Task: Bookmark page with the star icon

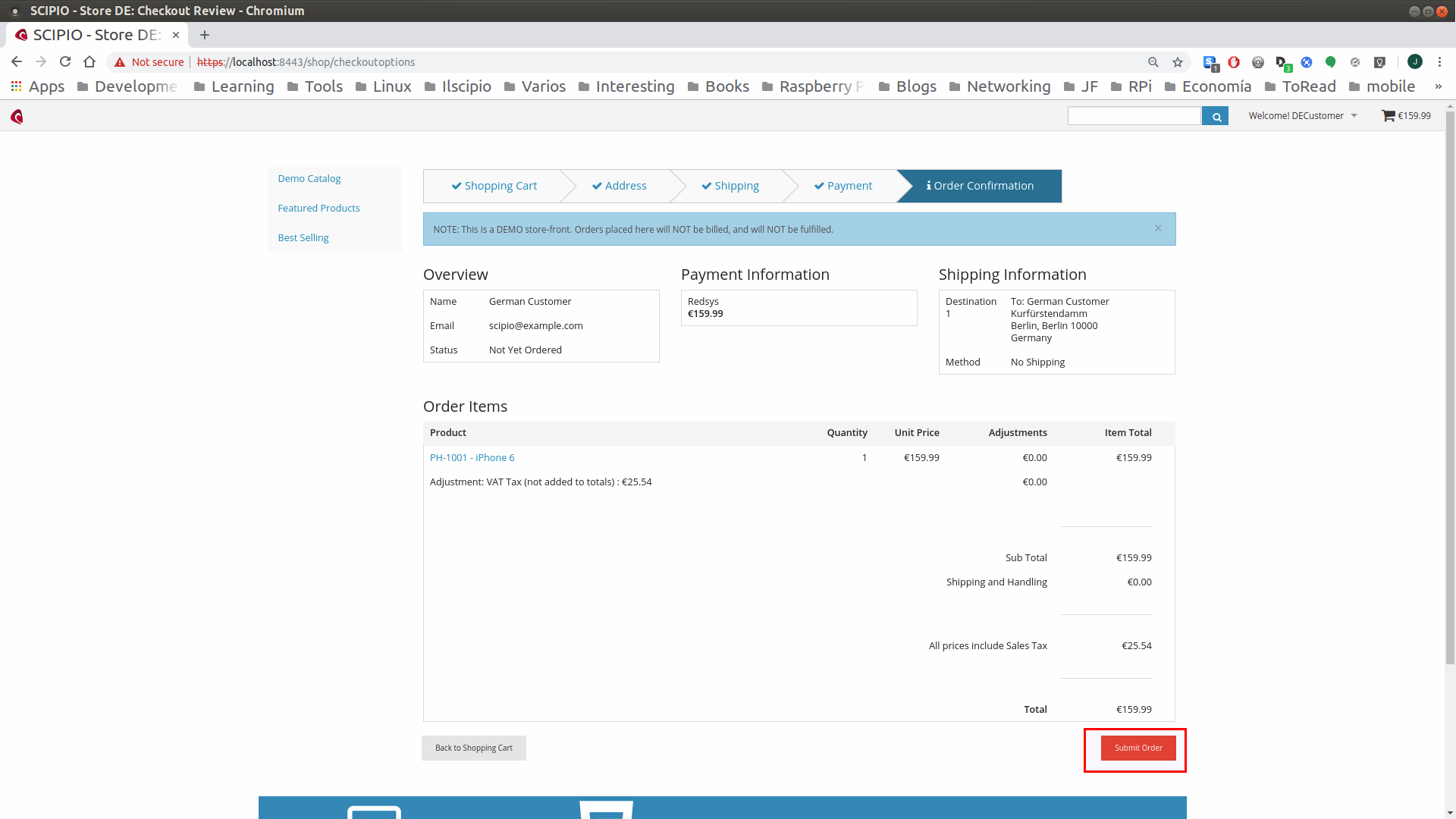Action: pos(1177,62)
